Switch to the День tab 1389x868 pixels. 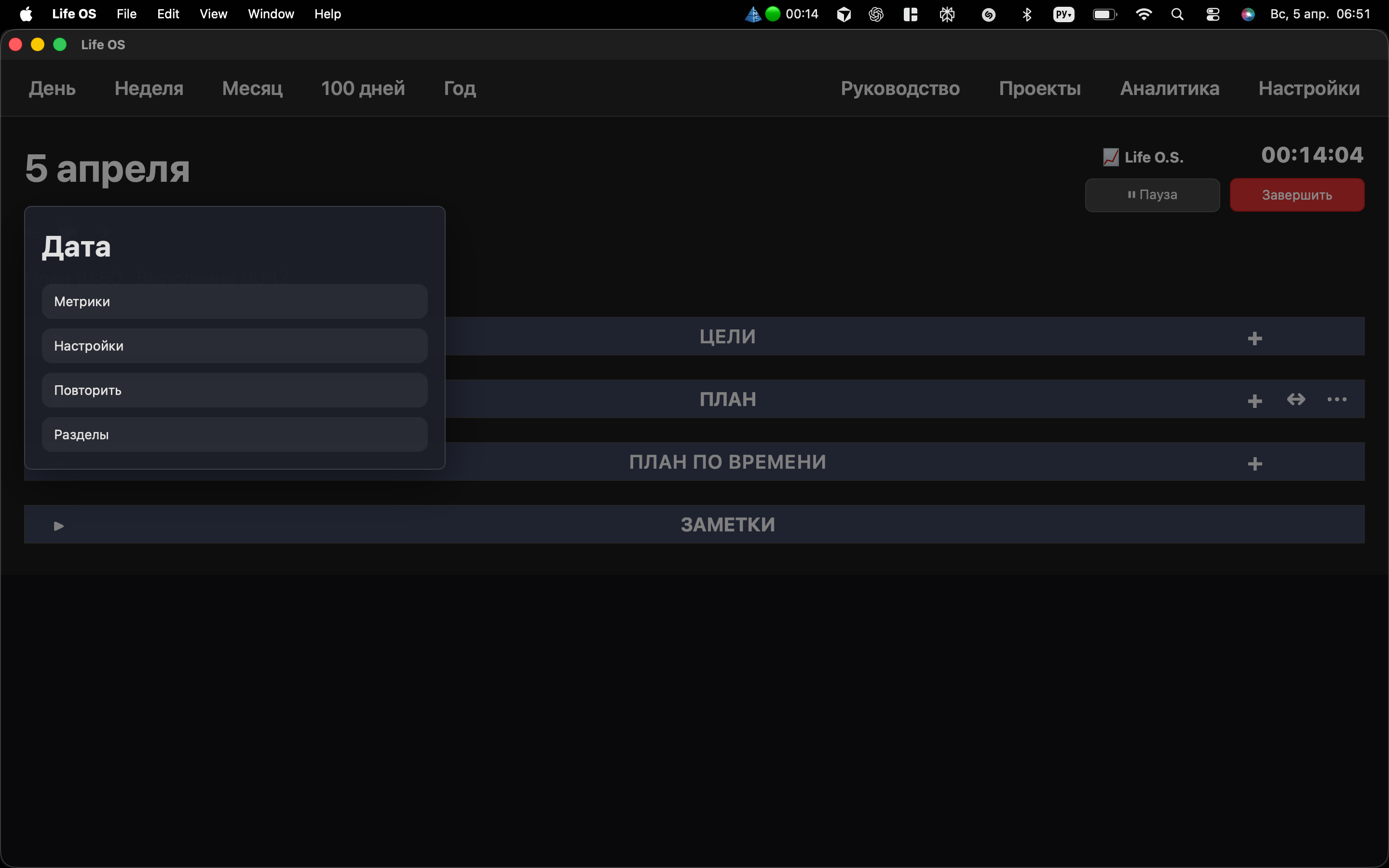coord(52,88)
